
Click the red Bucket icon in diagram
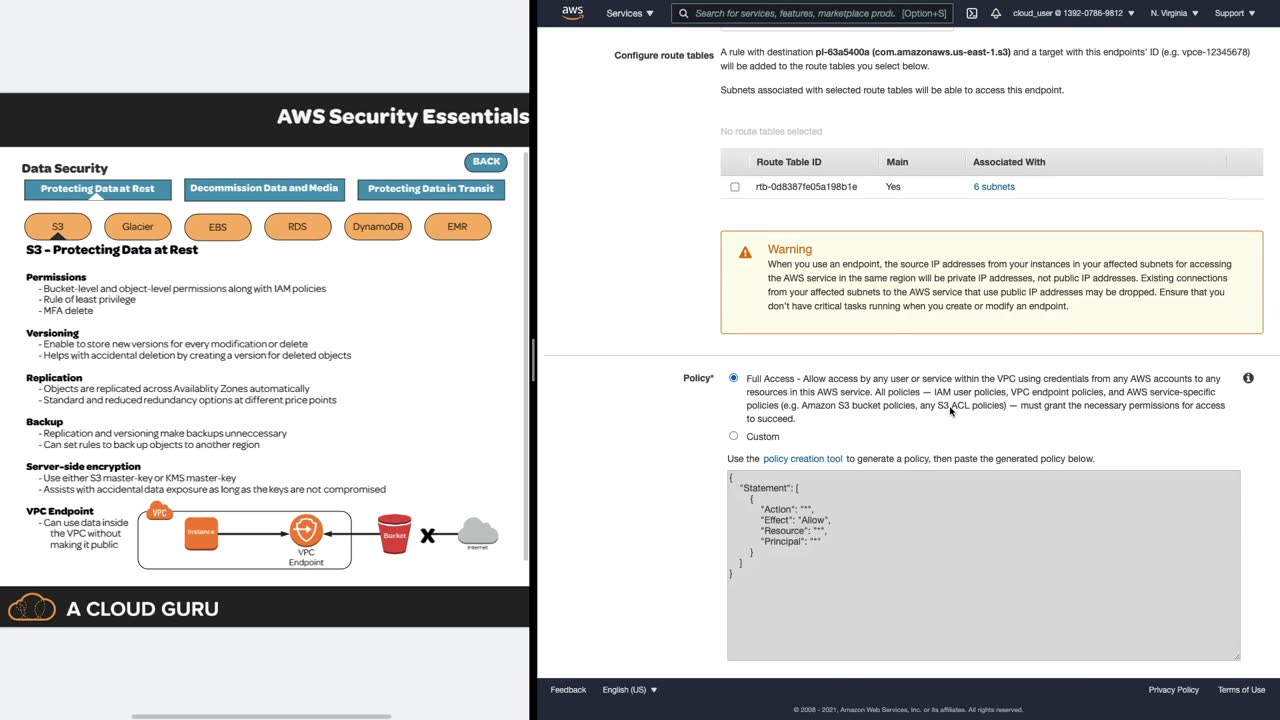tap(395, 534)
